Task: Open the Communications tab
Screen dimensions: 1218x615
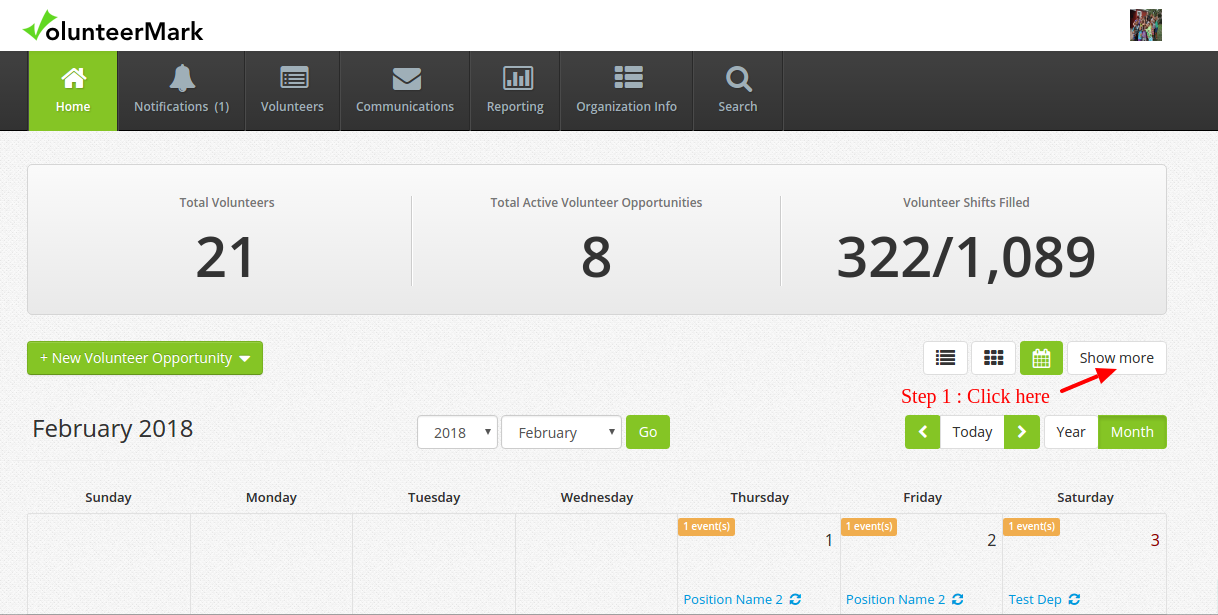Action: point(405,91)
